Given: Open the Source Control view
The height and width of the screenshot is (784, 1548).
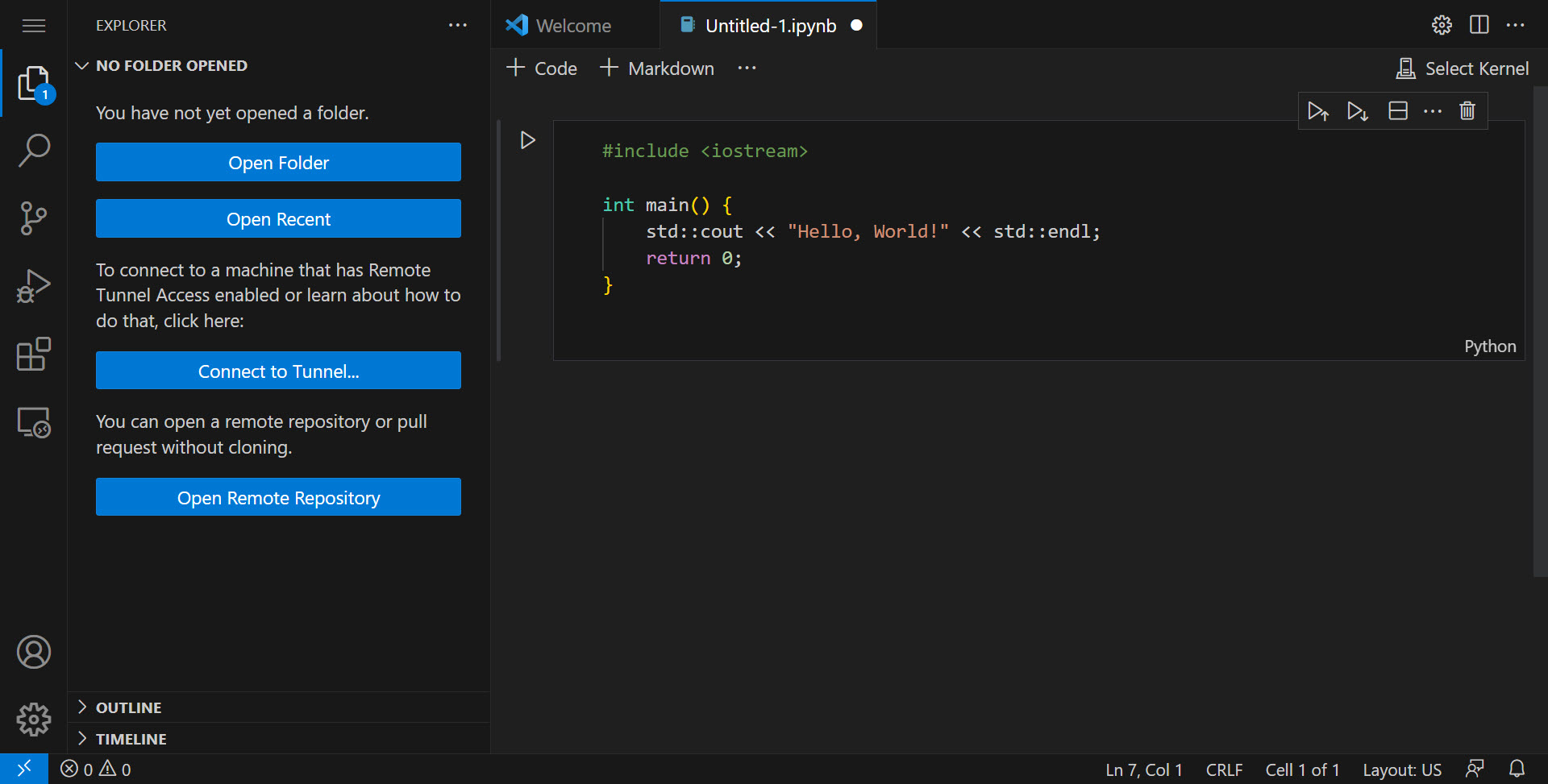Looking at the screenshot, I should 34,218.
